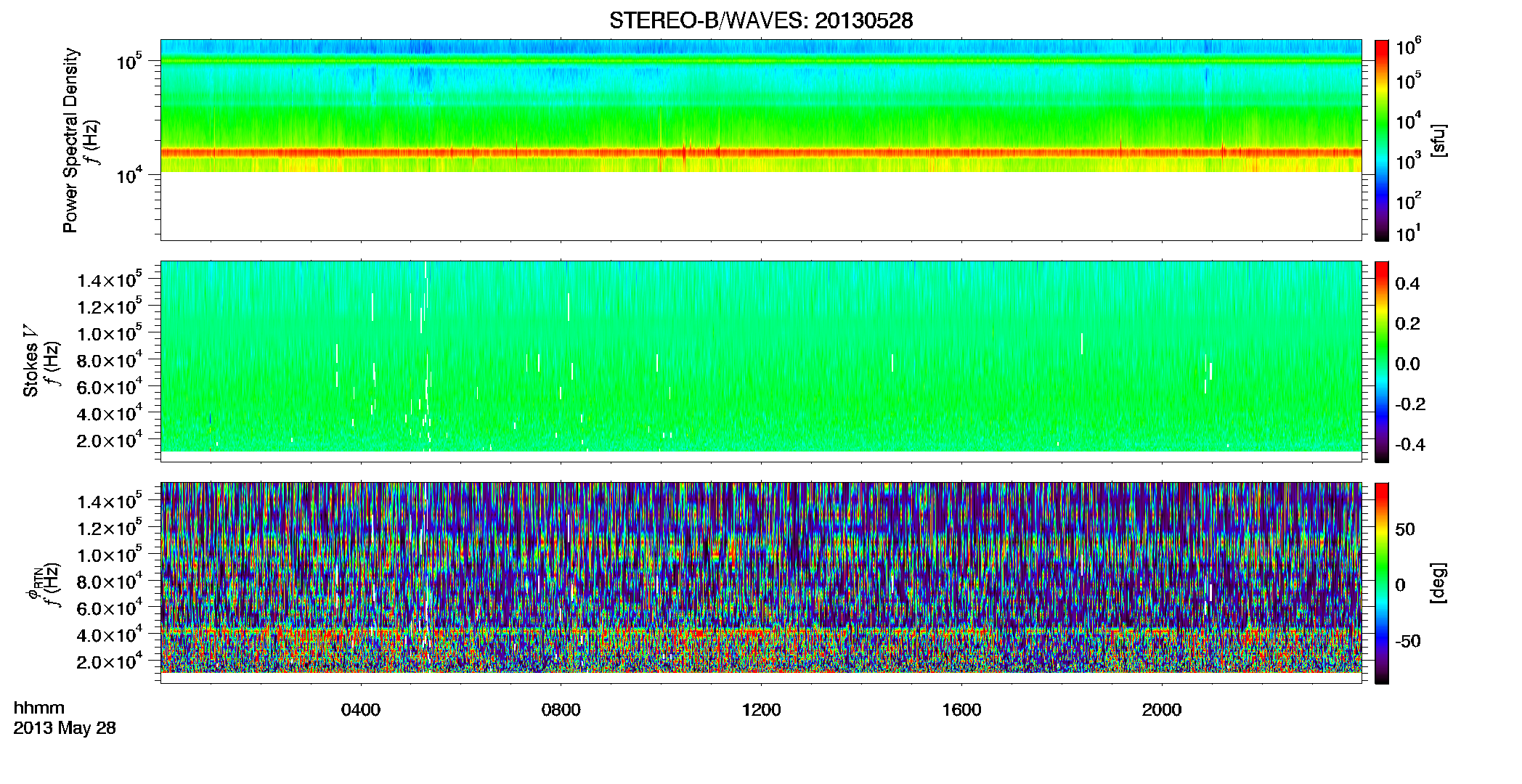Click the phi RTN degree colorbar

tap(1382, 583)
